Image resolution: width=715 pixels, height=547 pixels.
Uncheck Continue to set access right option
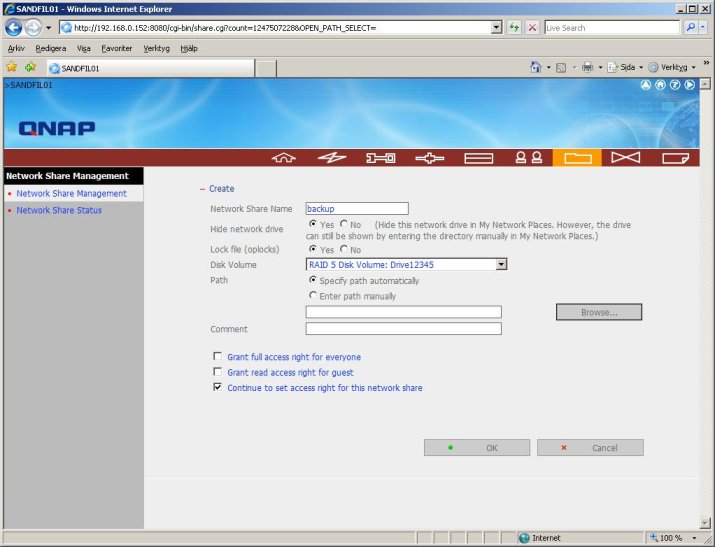pyautogui.click(x=217, y=388)
